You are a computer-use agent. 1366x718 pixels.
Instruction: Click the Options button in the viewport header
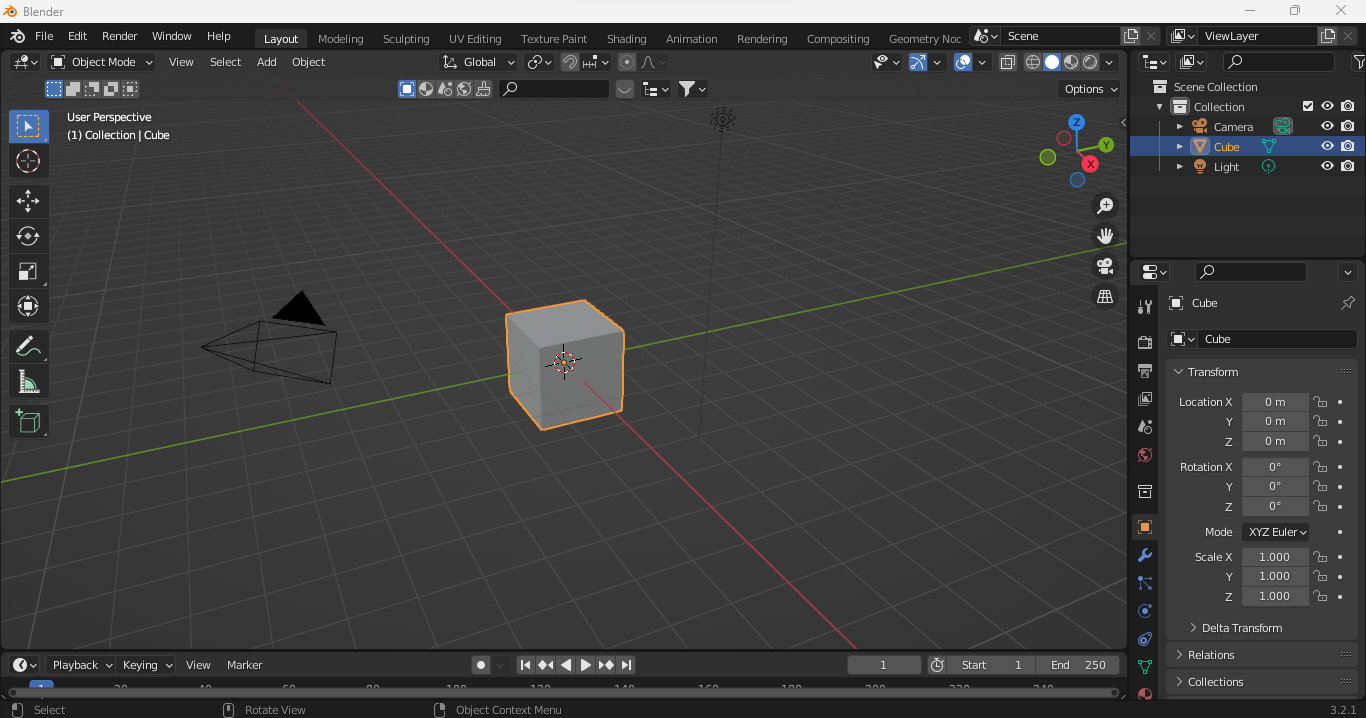[1089, 89]
